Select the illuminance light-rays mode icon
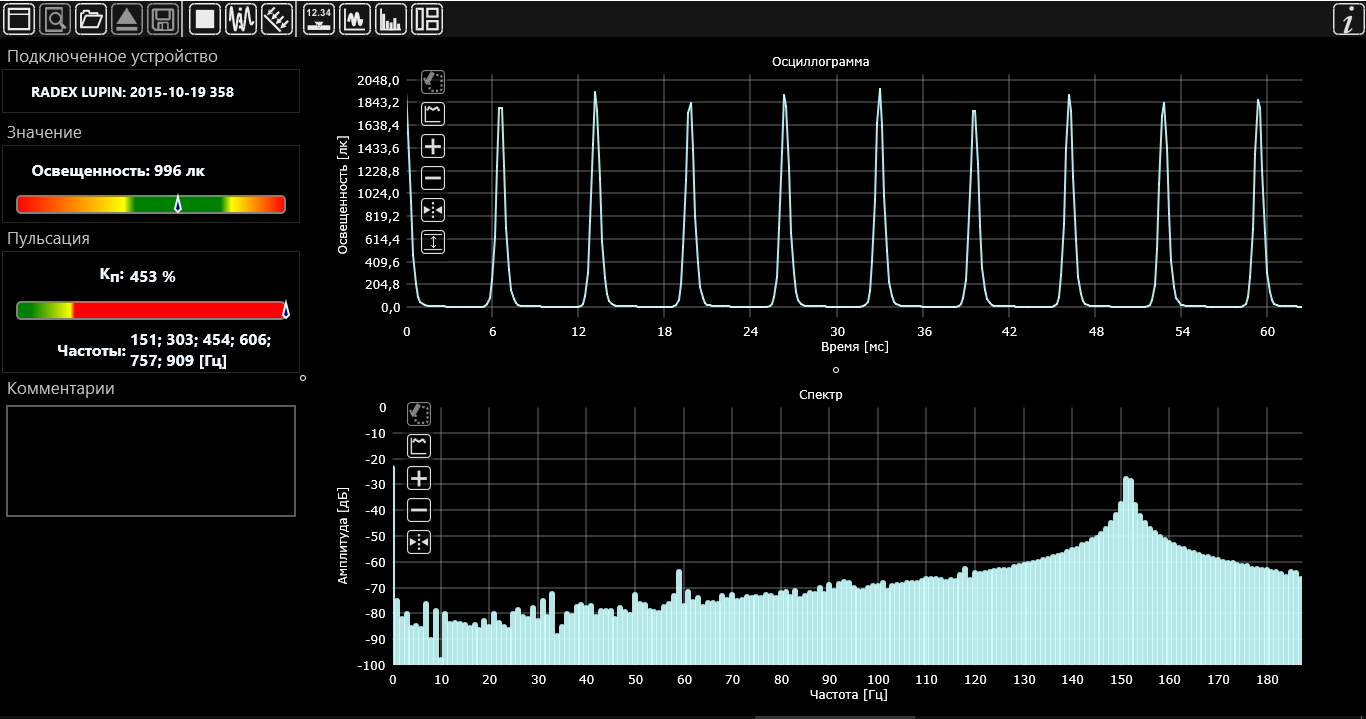The width and height of the screenshot is (1366, 719). (x=277, y=18)
